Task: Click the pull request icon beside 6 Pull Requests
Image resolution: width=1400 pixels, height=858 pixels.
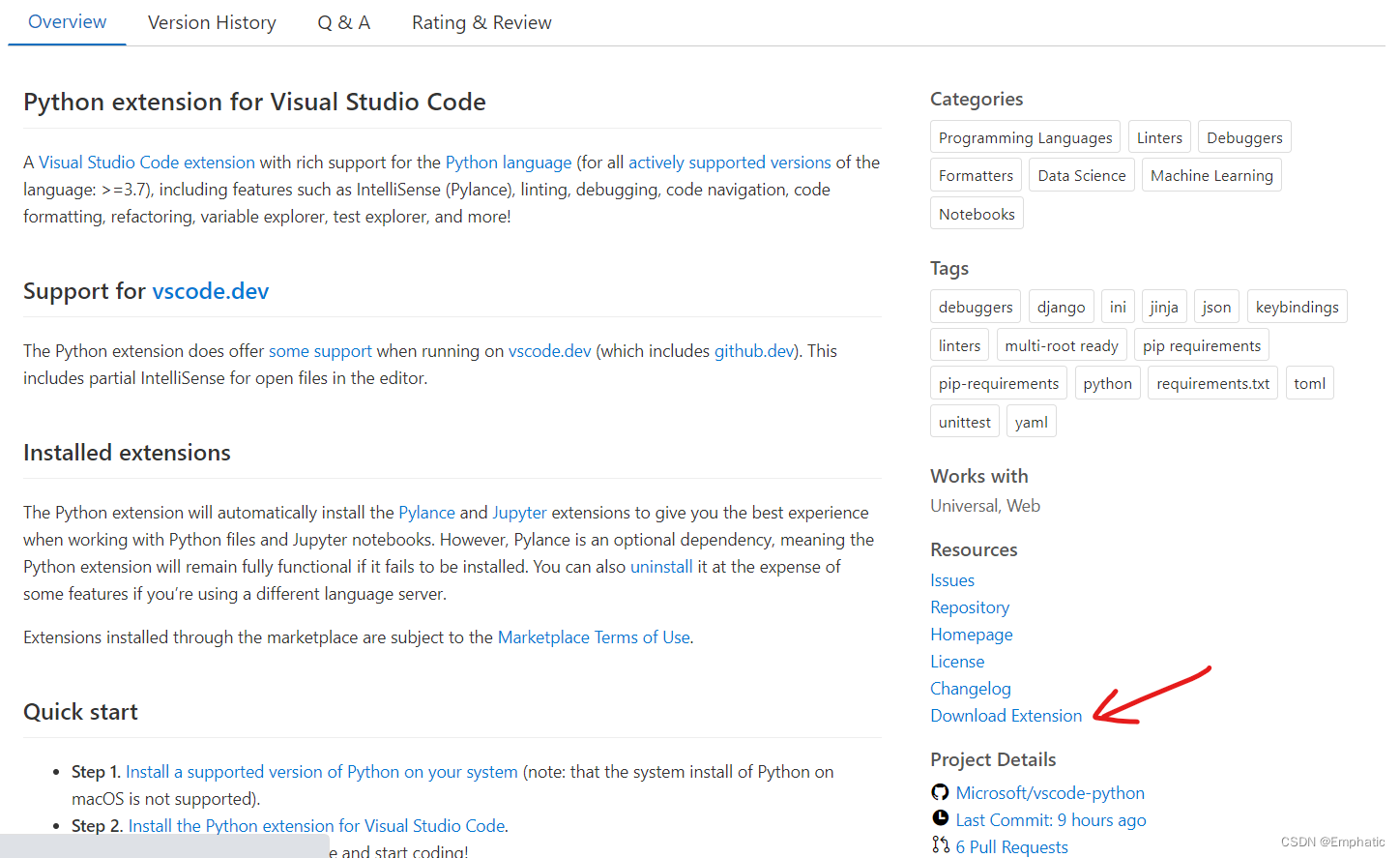Action: (940, 845)
